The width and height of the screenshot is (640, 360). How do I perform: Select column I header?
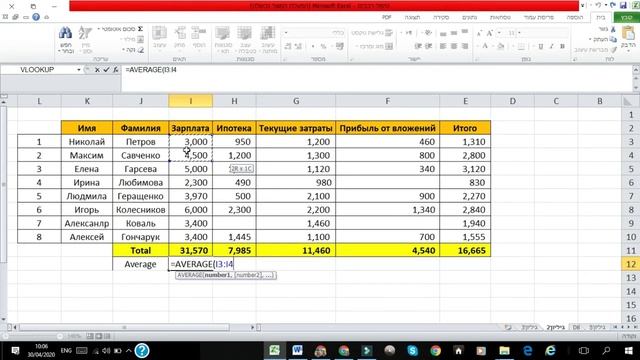pyautogui.click(x=190, y=101)
